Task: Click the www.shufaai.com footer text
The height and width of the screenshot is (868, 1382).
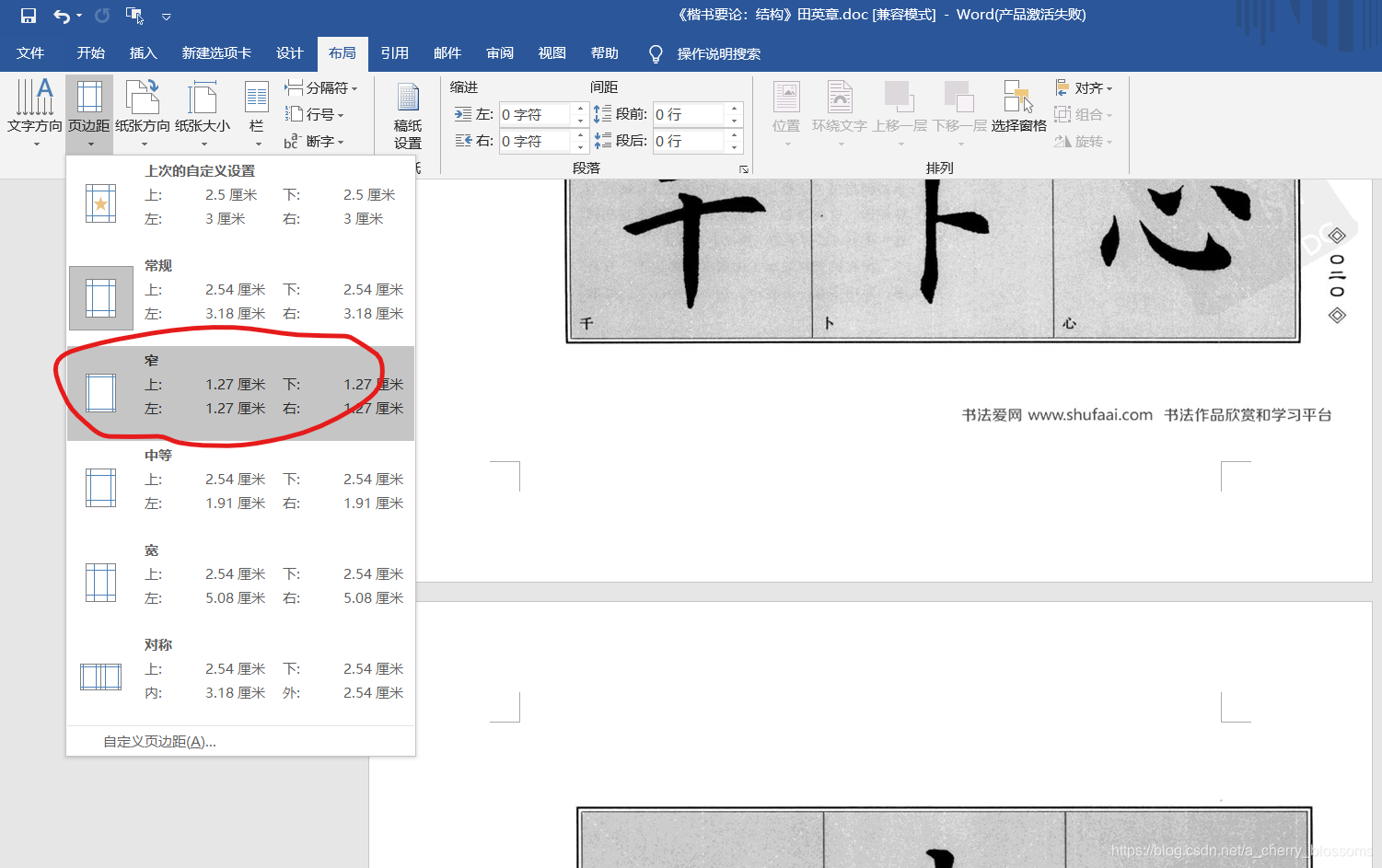Action: (1090, 415)
